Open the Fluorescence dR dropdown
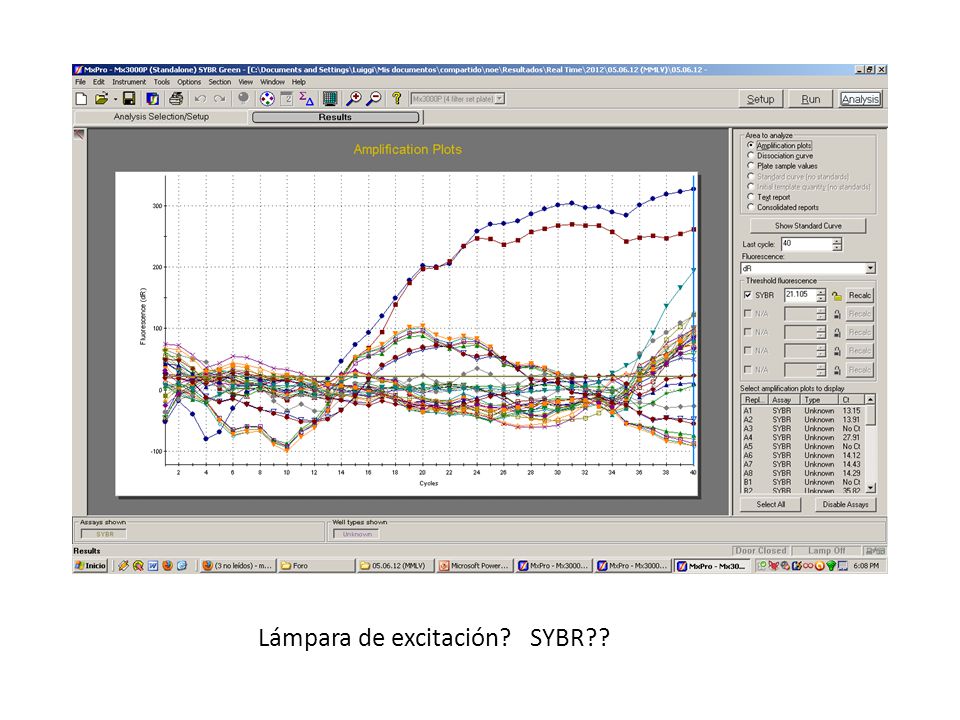960x720 pixels. (871, 269)
